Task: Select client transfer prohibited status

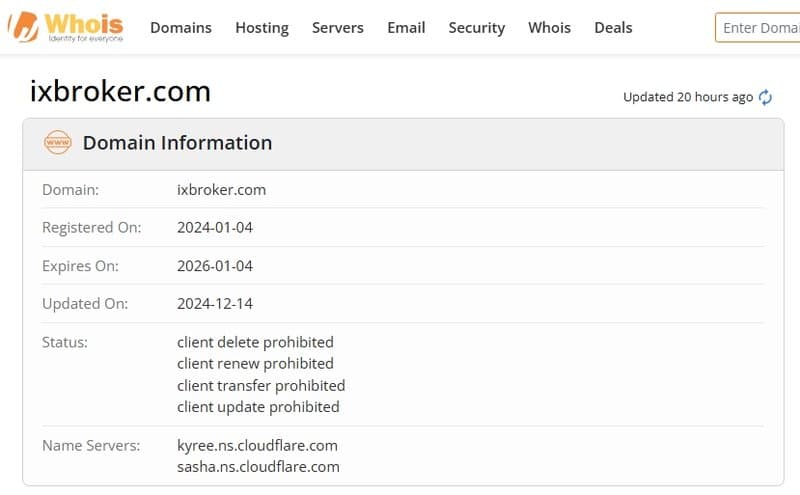Action: (261, 385)
